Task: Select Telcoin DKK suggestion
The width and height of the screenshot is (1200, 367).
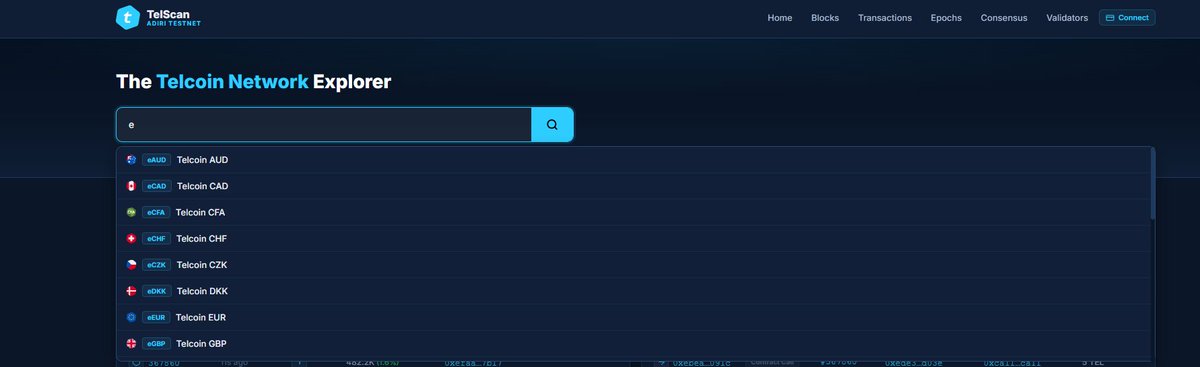Action: pos(634,291)
